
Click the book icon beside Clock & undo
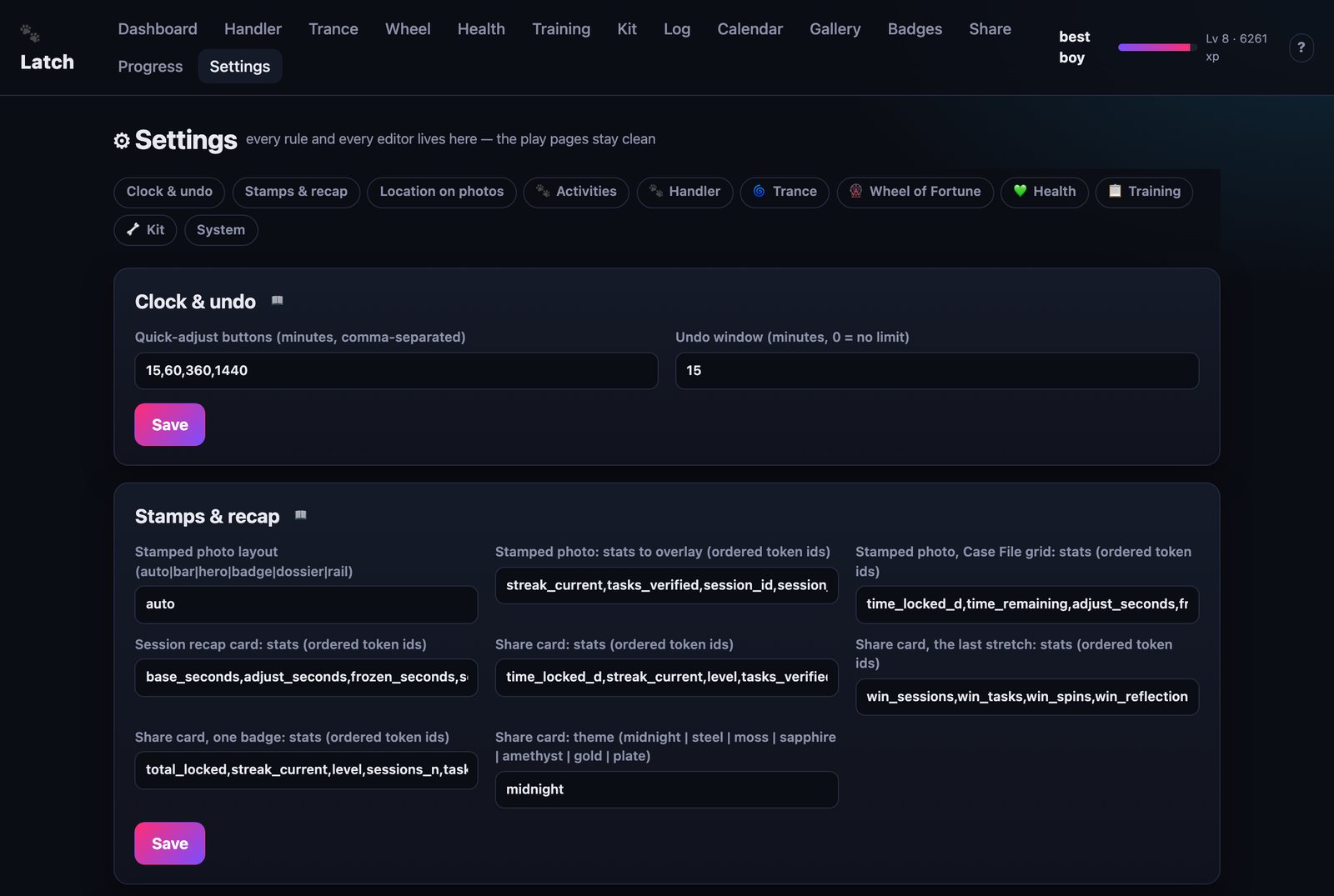click(x=278, y=300)
